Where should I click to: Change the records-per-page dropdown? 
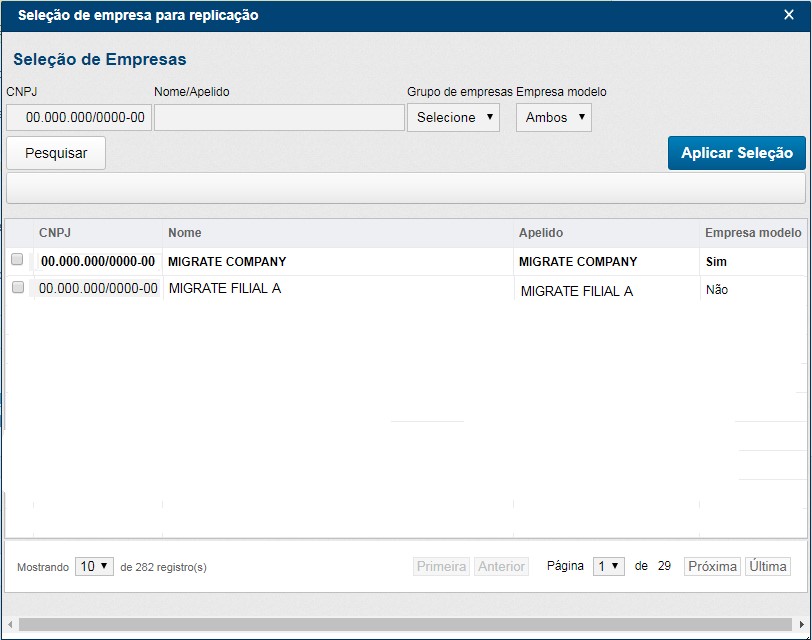(94, 566)
